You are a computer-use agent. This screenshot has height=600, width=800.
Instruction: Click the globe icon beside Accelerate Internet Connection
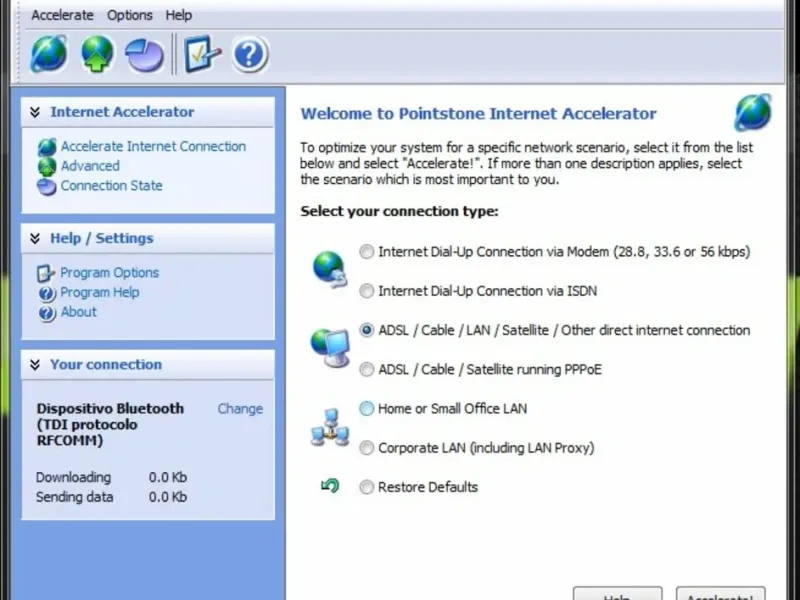tap(47, 147)
